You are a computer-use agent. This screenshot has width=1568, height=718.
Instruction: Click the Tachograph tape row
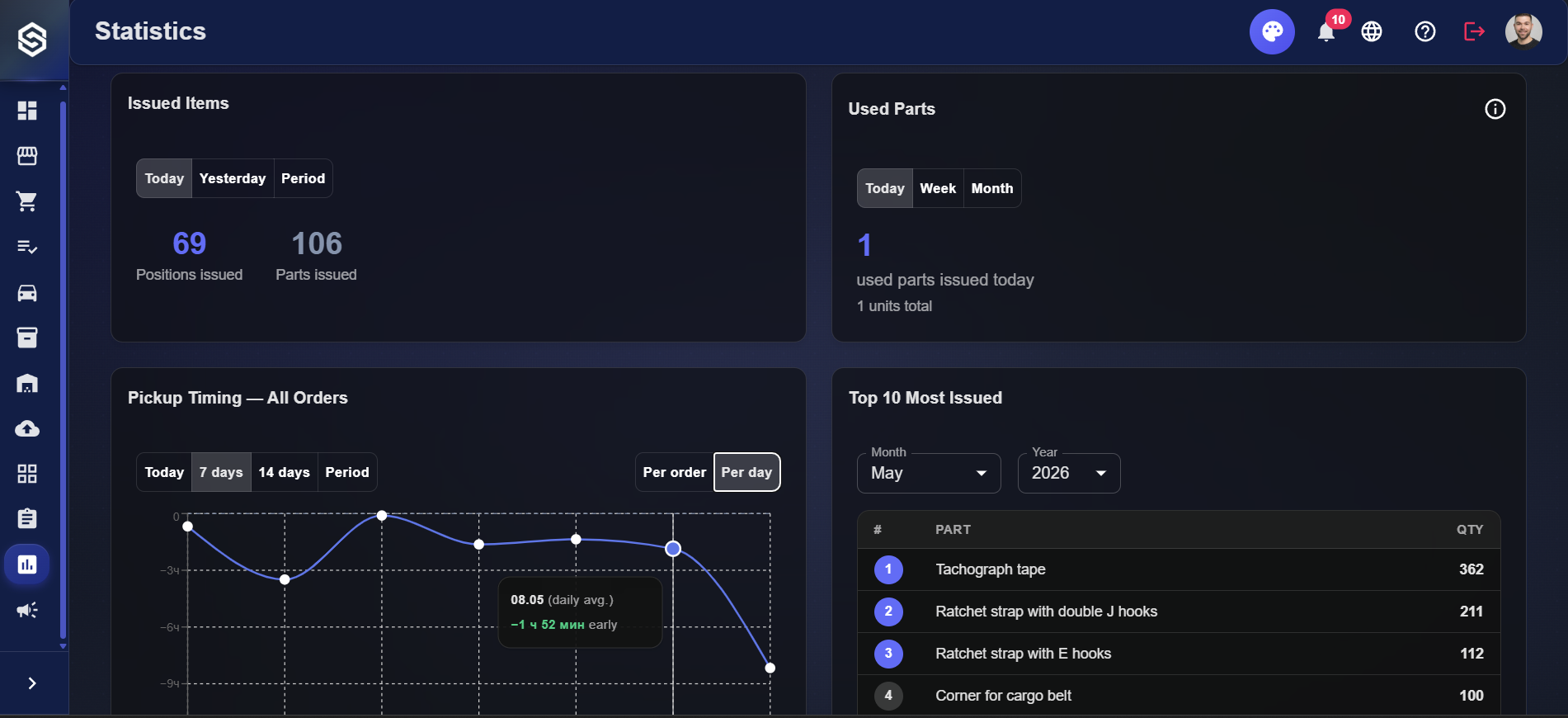pyautogui.click(x=1179, y=569)
